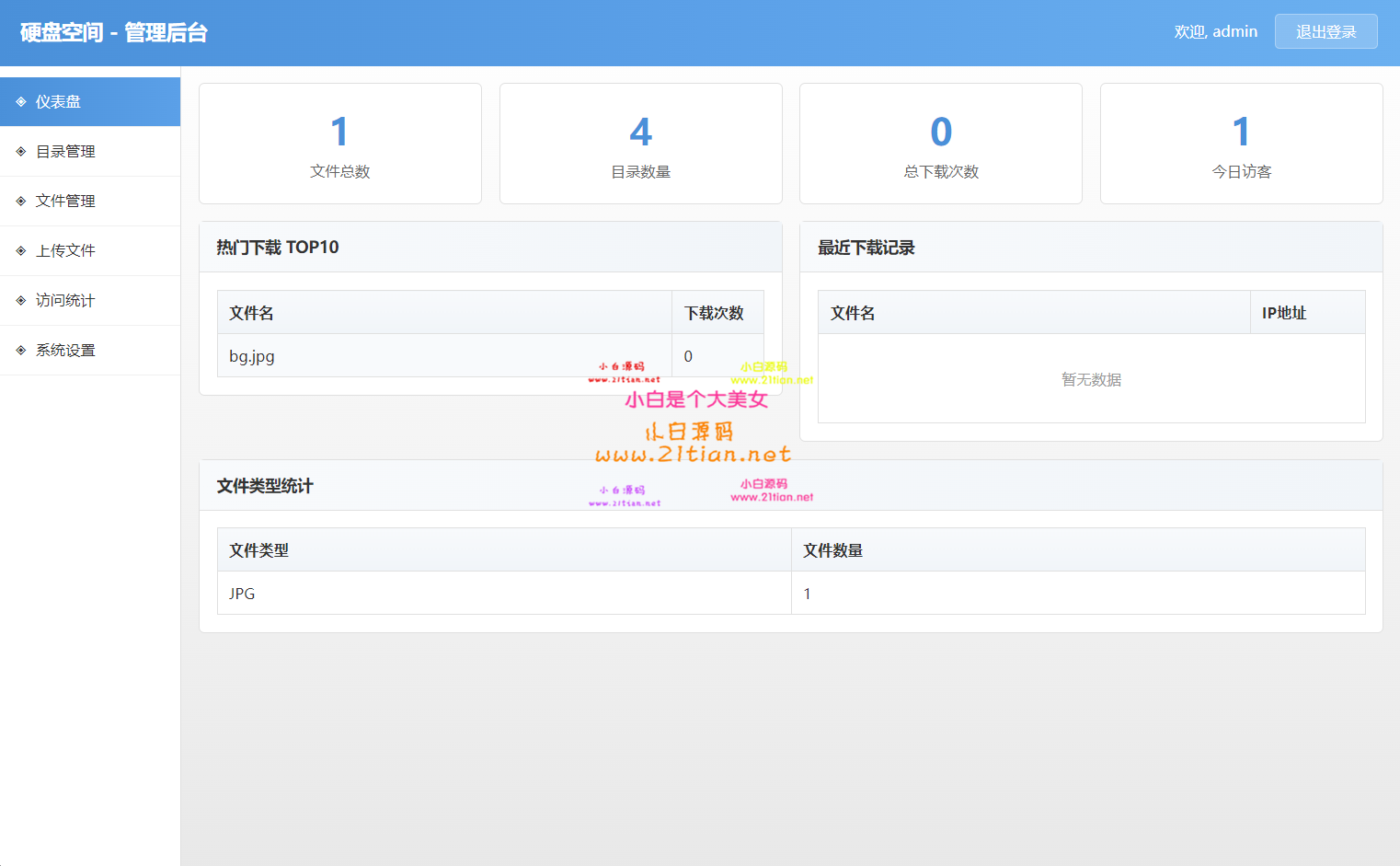Click the 硬盘空间 - 管理后台 title
1400x866 pixels.
(114, 33)
